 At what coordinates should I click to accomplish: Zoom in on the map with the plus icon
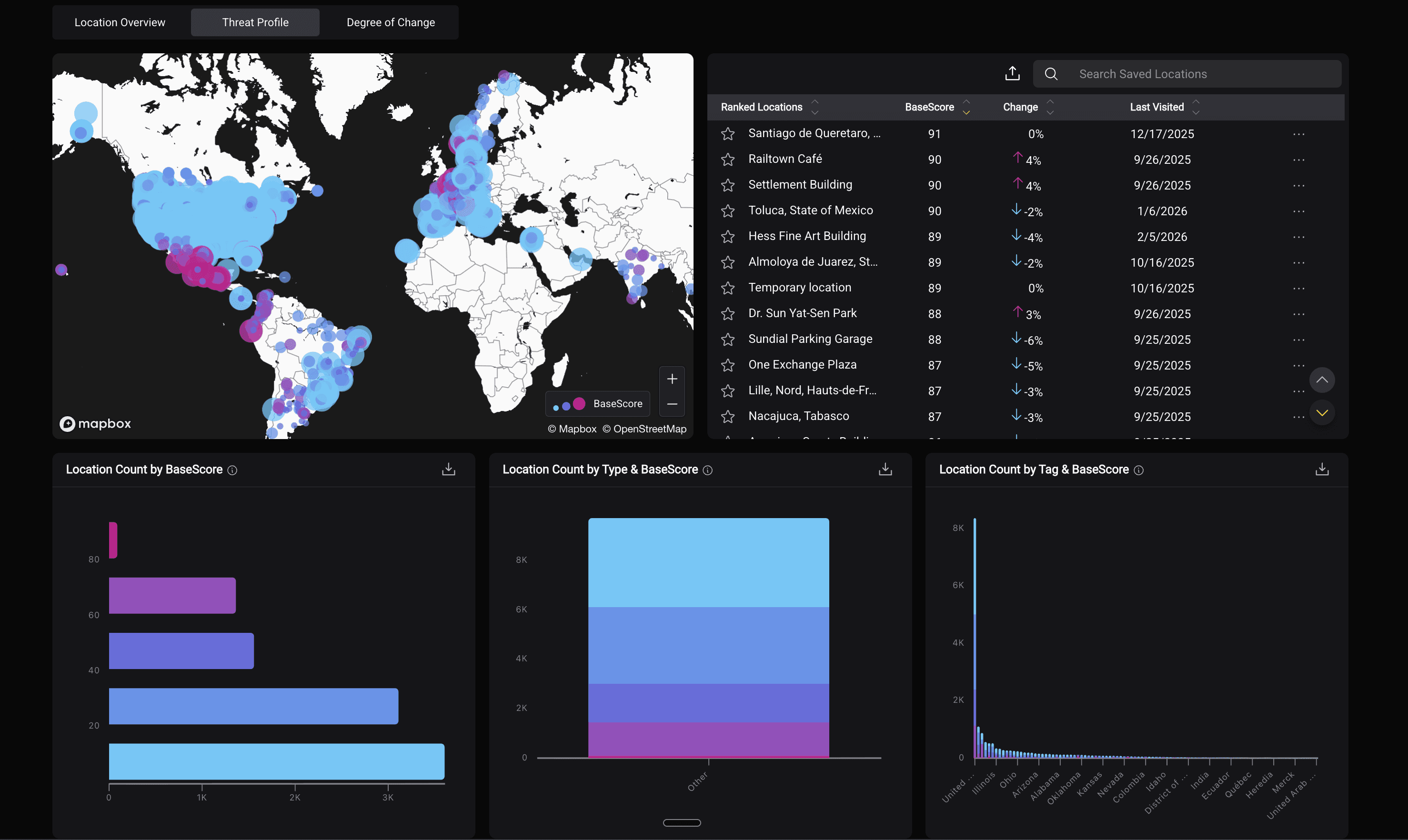672,378
